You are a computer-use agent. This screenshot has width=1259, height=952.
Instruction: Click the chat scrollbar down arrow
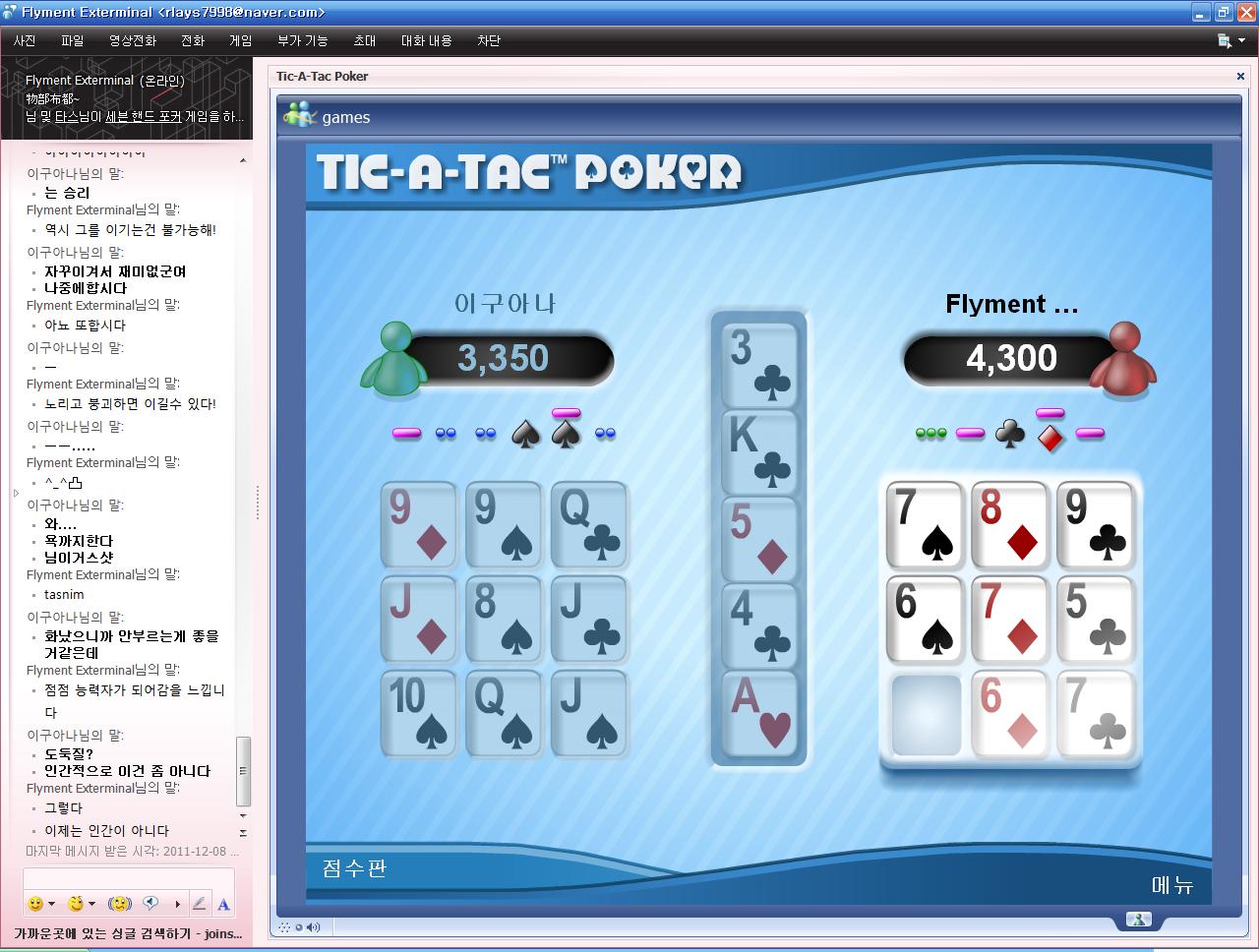point(243,815)
